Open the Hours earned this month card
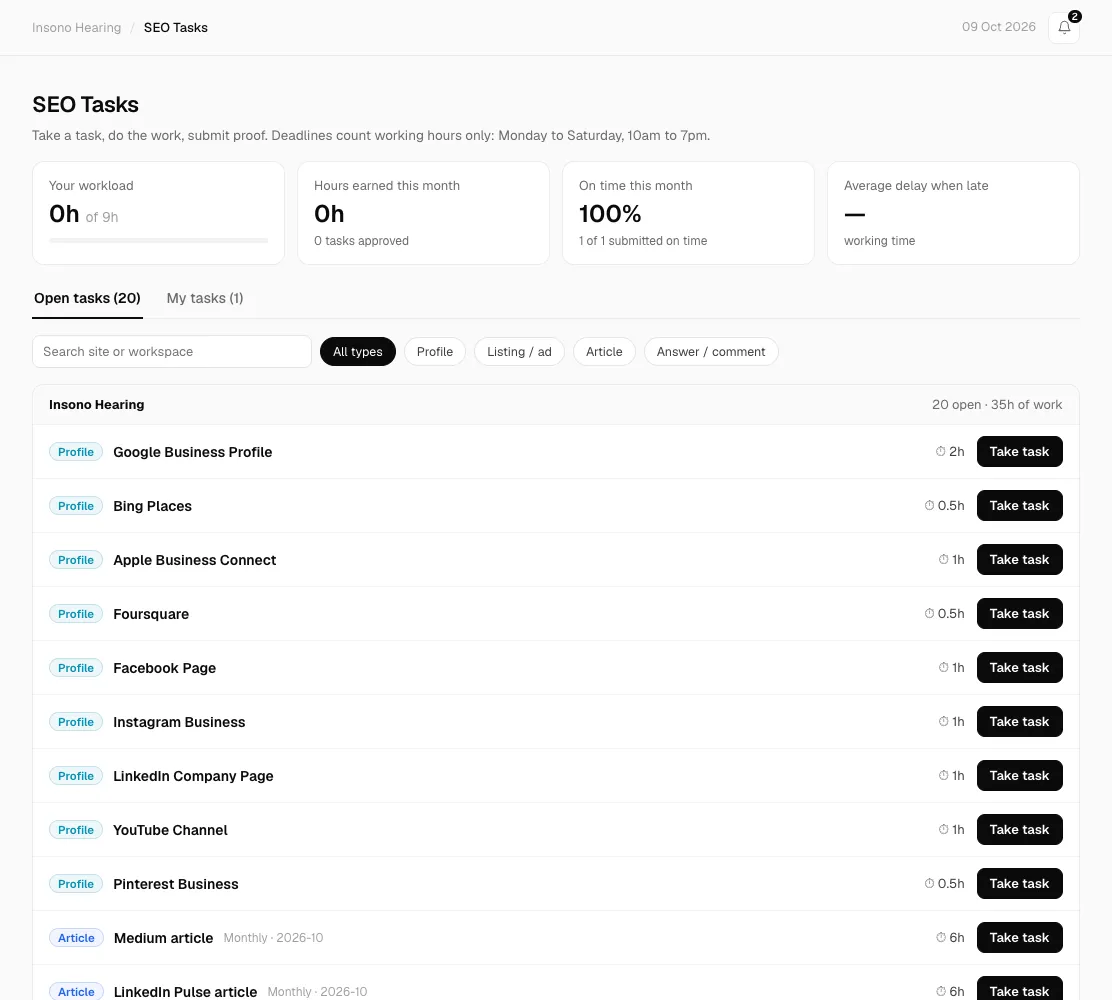The height and width of the screenshot is (1000, 1112). point(423,213)
